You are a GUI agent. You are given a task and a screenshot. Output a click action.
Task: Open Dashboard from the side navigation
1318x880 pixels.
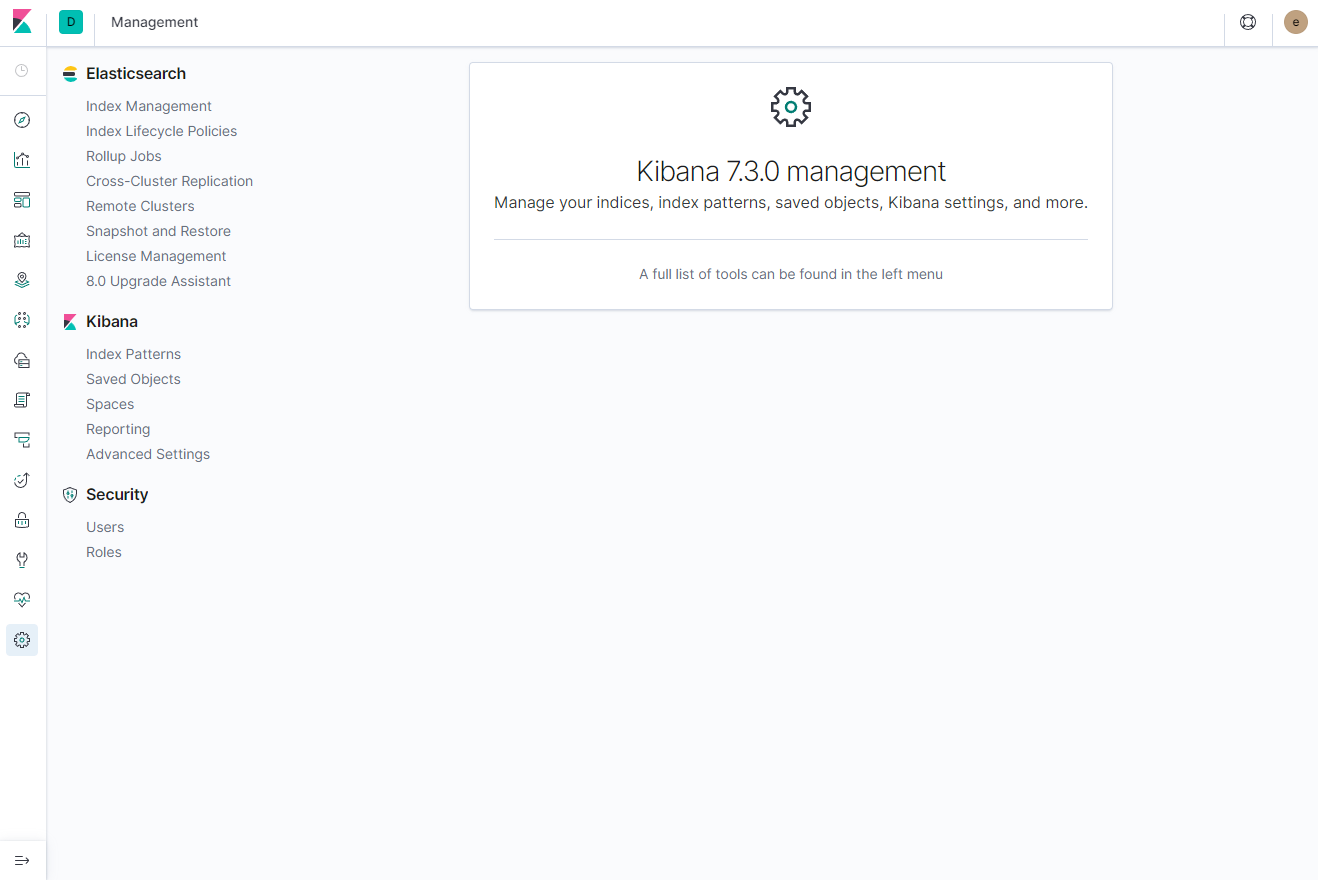pyautogui.click(x=22, y=200)
